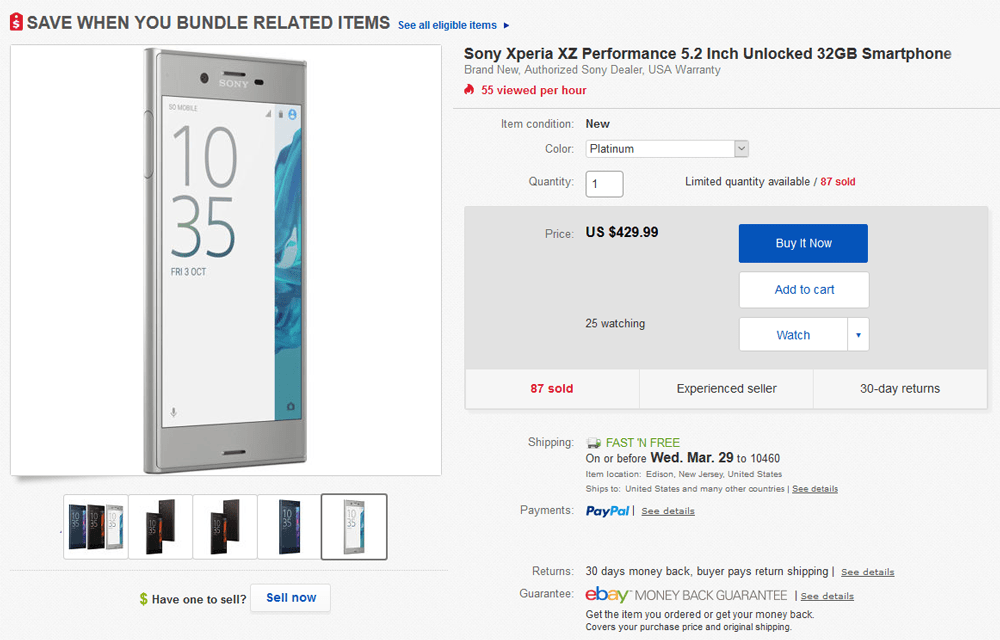The width and height of the screenshot is (1000, 640).
Task: Select the last phone thumbnail
Action: pyautogui.click(x=353, y=527)
